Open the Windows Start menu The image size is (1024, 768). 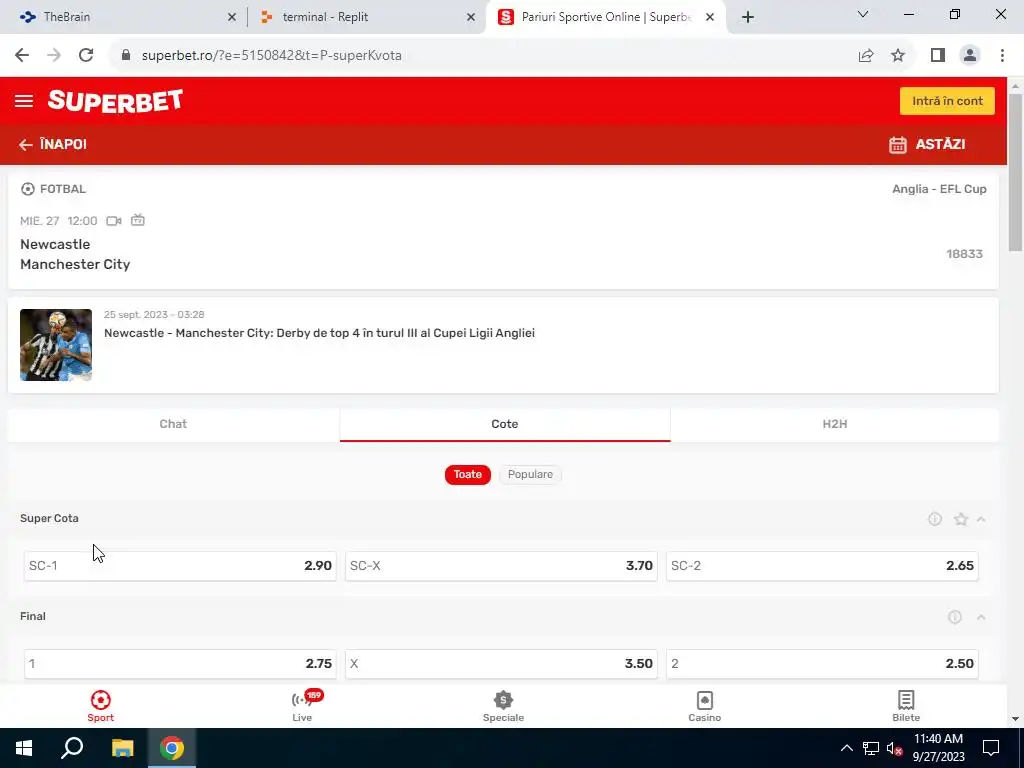coord(24,748)
